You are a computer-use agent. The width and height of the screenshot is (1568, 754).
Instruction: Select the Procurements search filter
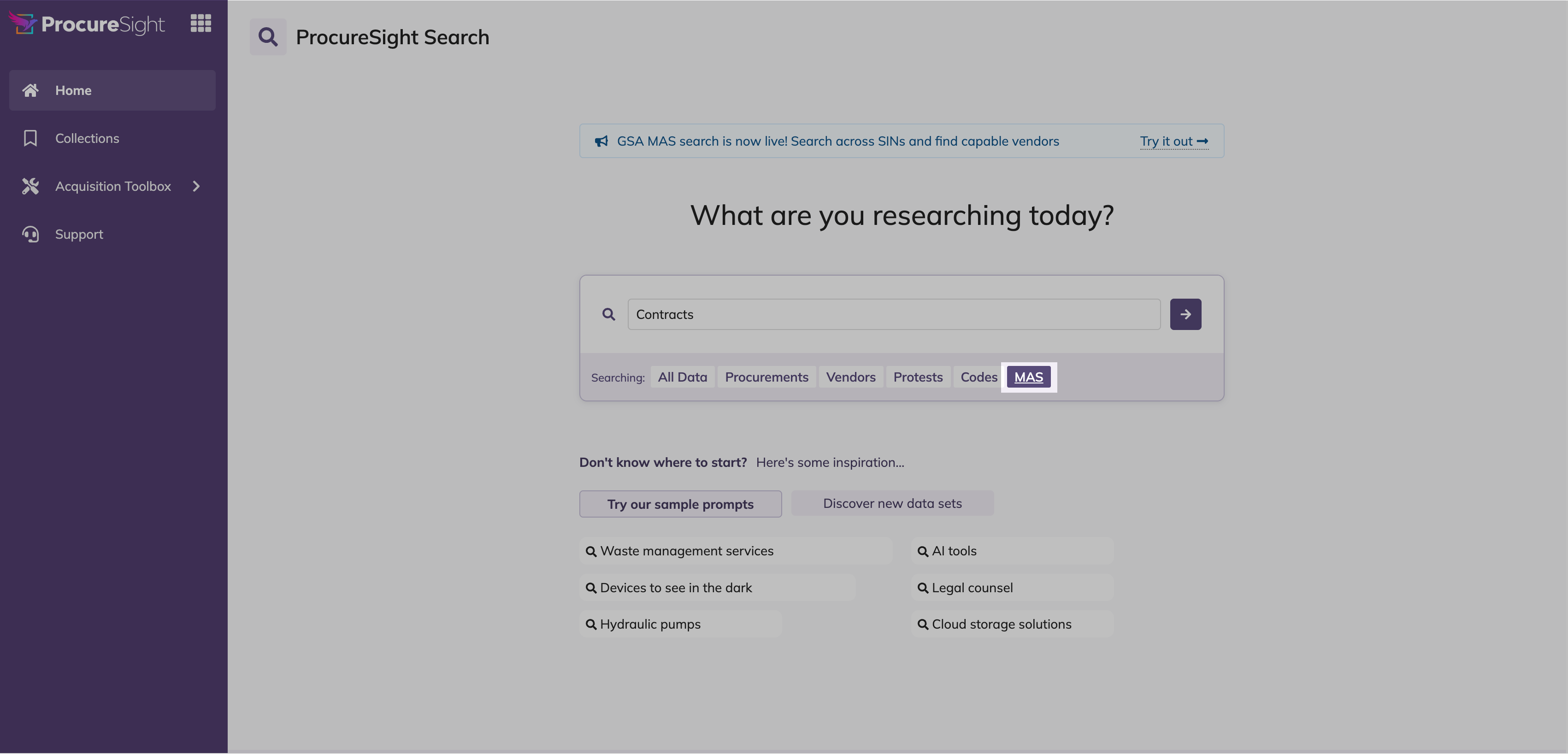coord(766,377)
